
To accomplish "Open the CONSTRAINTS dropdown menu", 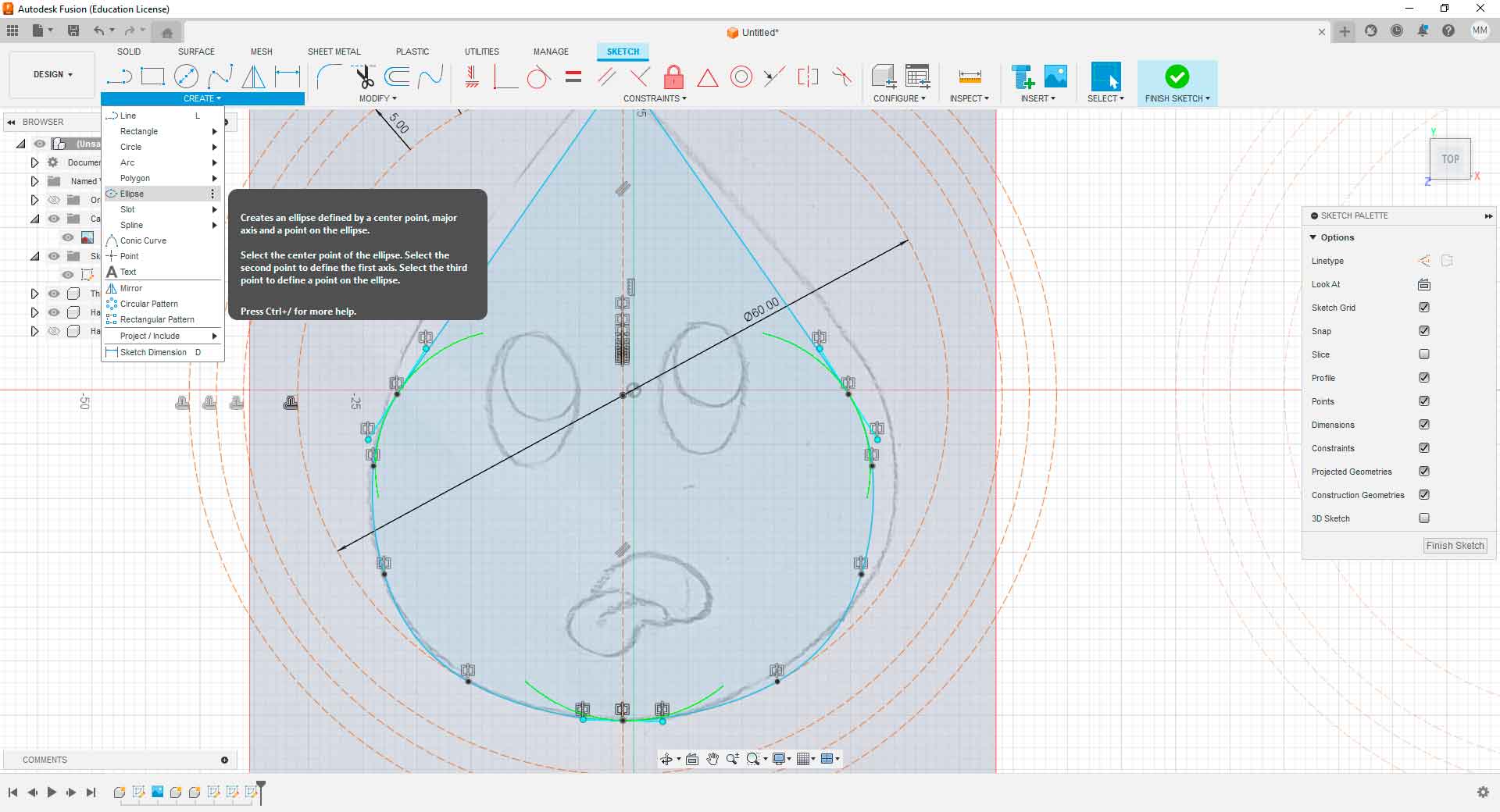I will click(x=655, y=98).
